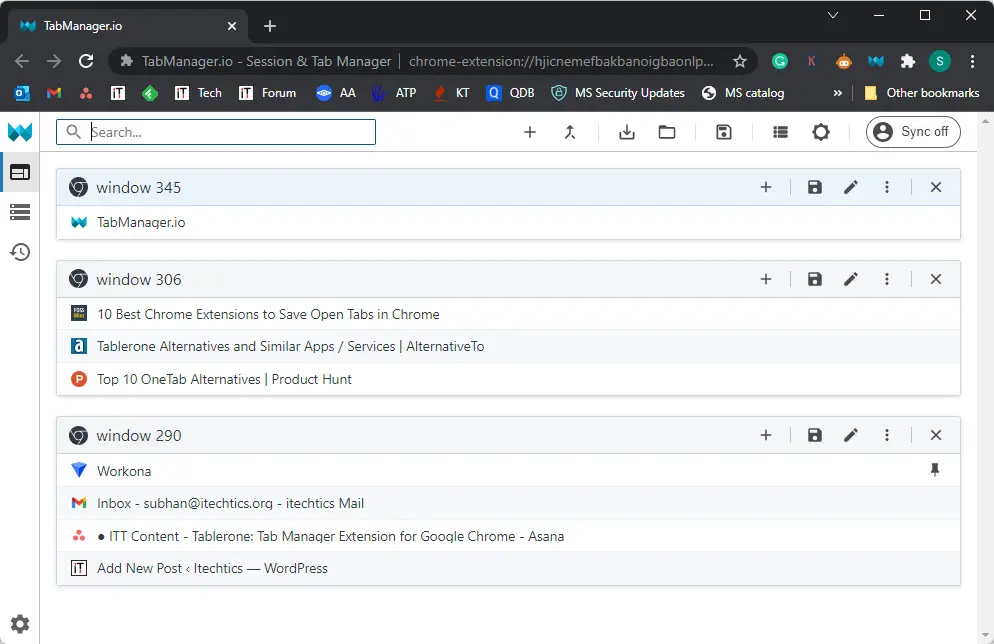Open the Tech bookmark

[198, 93]
